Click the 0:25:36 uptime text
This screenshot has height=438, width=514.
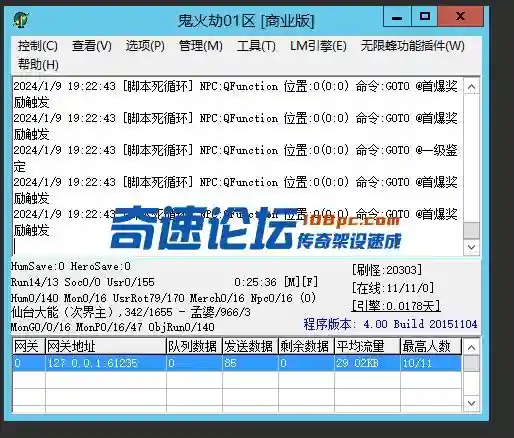click(x=255, y=282)
